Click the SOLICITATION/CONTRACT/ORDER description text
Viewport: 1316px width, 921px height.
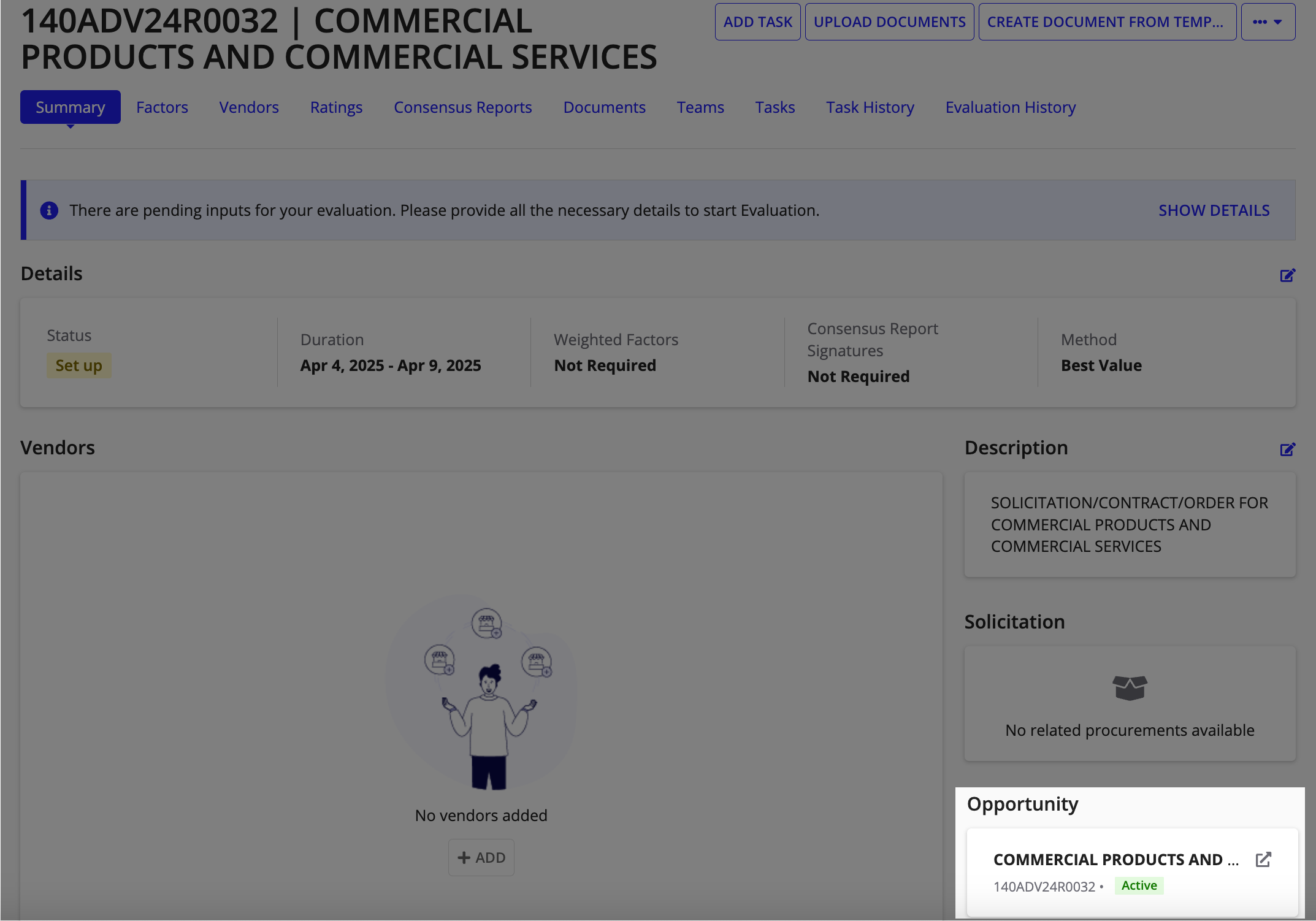(1130, 524)
